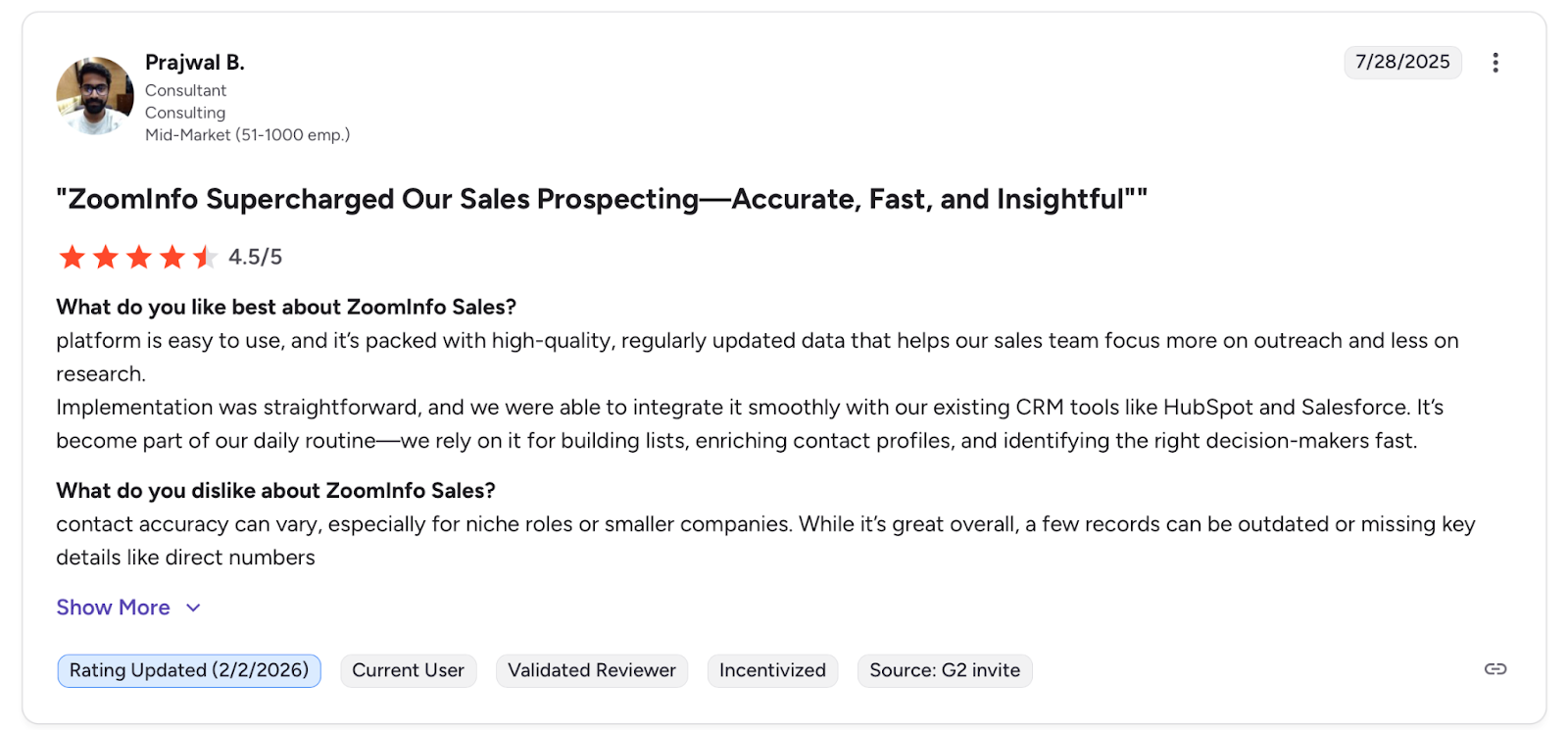This screenshot has width=1568, height=730.
Task: Click the third red rating star
Action: [139, 257]
